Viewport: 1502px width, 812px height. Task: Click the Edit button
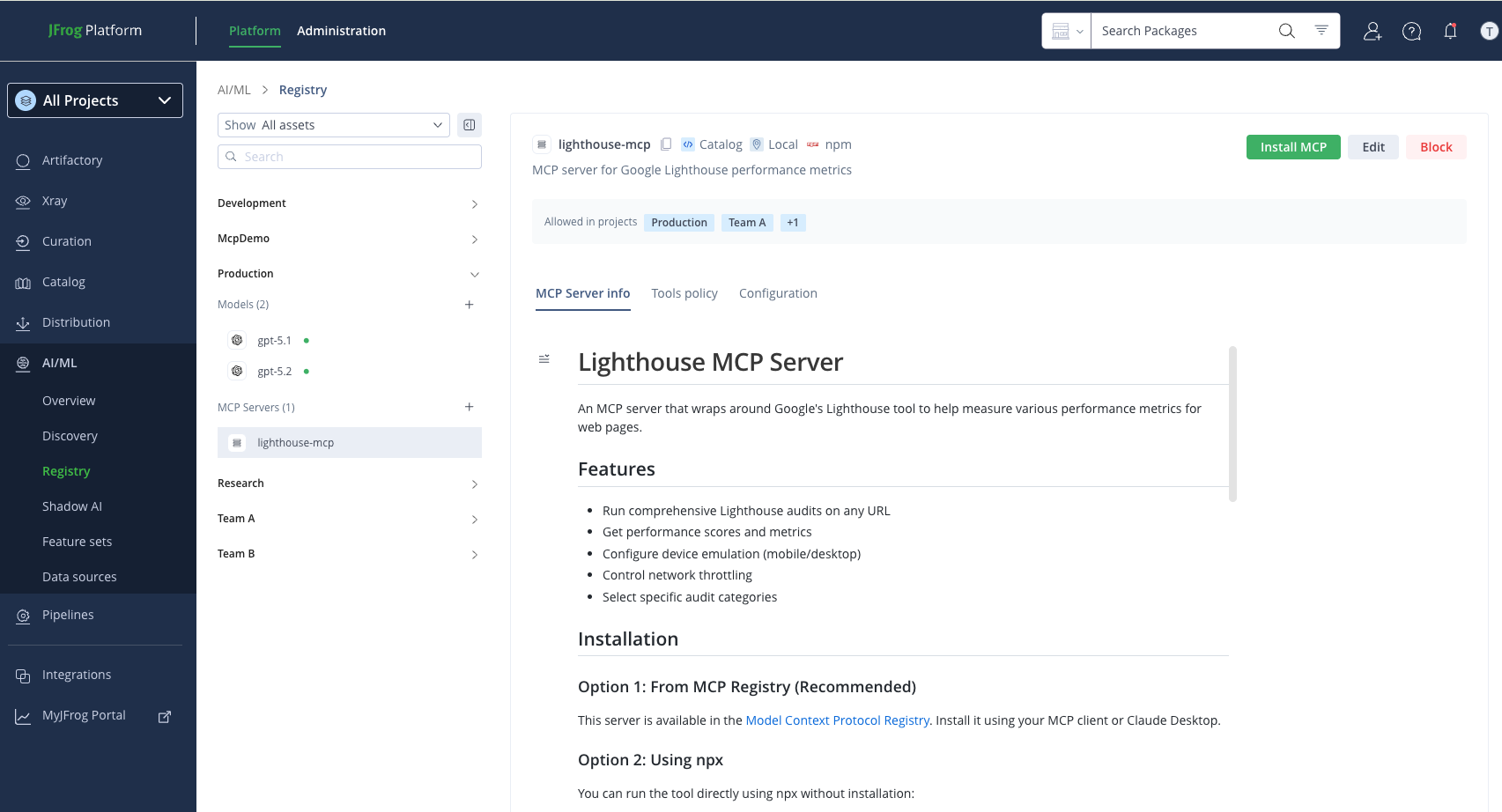pos(1373,147)
